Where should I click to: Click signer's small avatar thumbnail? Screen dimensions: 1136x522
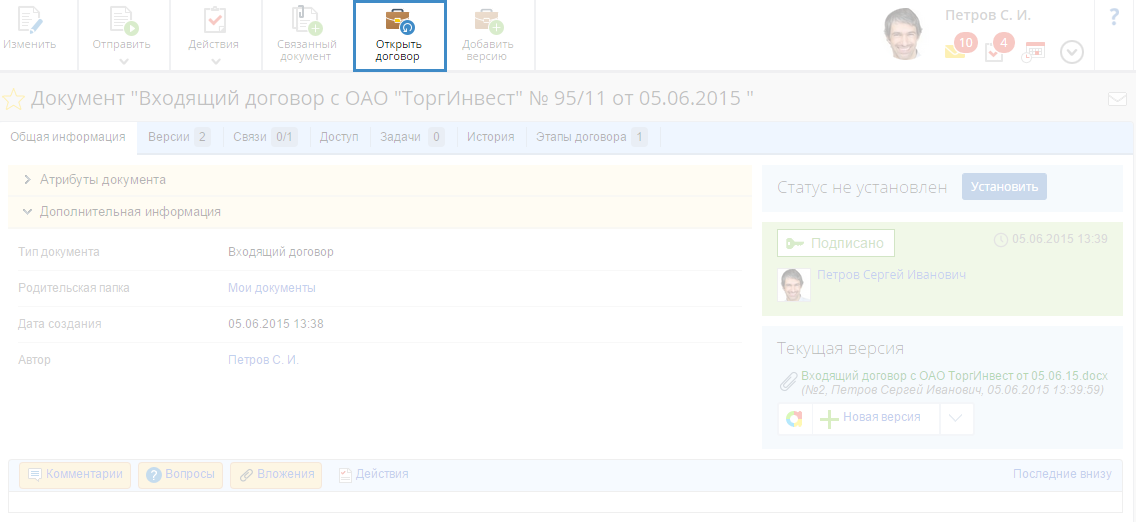click(x=793, y=285)
